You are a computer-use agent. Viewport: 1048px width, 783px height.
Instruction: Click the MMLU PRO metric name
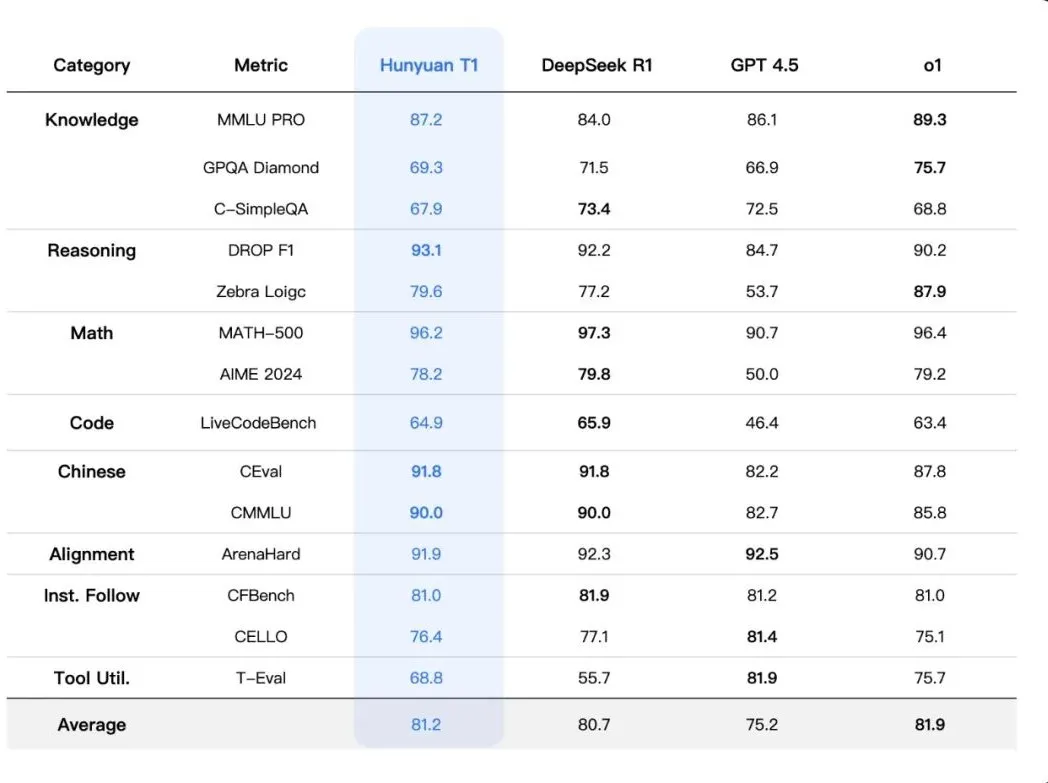(x=261, y=120)
